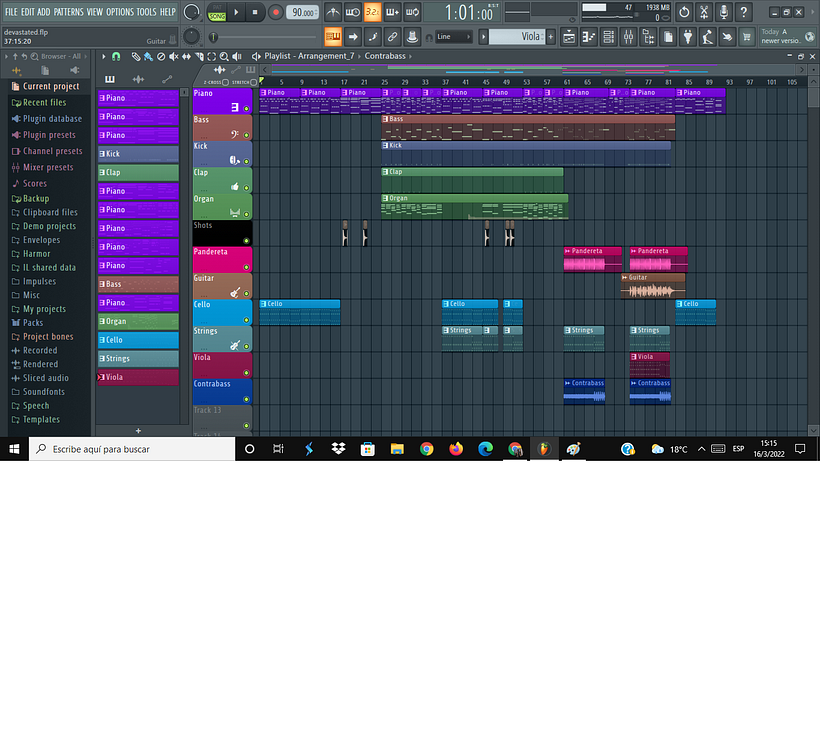Open the help question mark button

(x=744, y=12)
